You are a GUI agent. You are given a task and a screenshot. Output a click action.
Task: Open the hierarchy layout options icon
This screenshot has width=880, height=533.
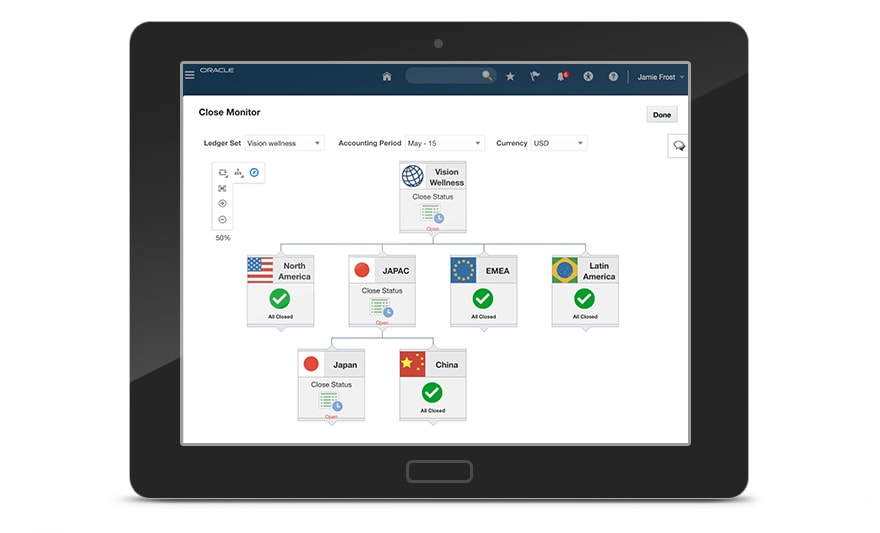click(x=239, y=173)
